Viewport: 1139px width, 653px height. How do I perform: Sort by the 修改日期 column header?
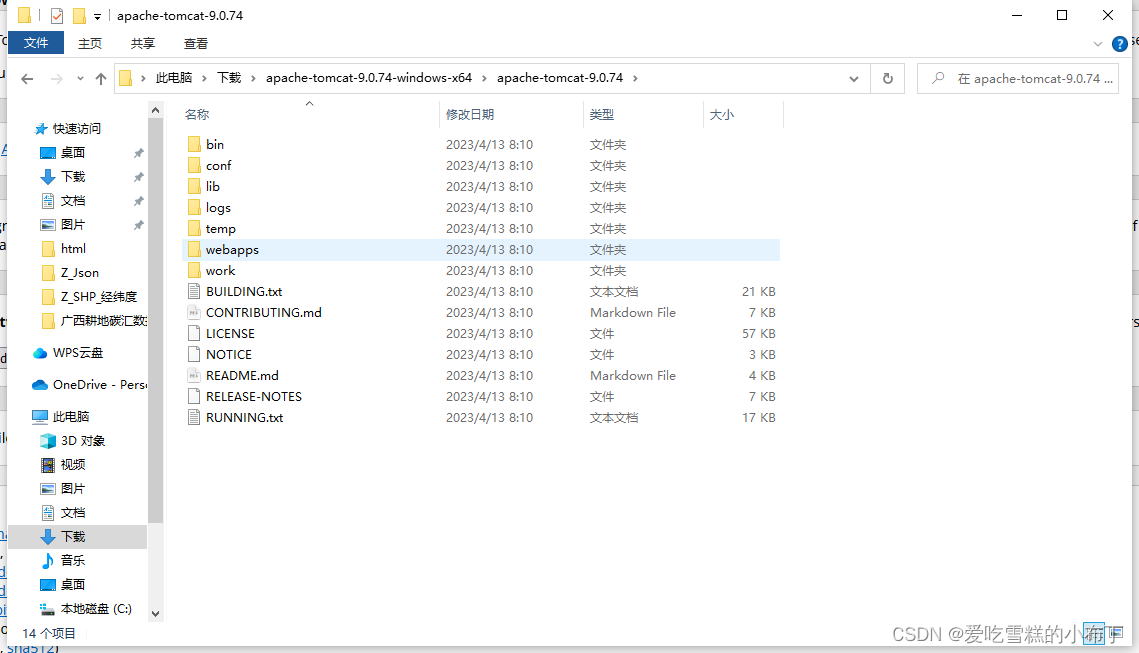(511, 115)
